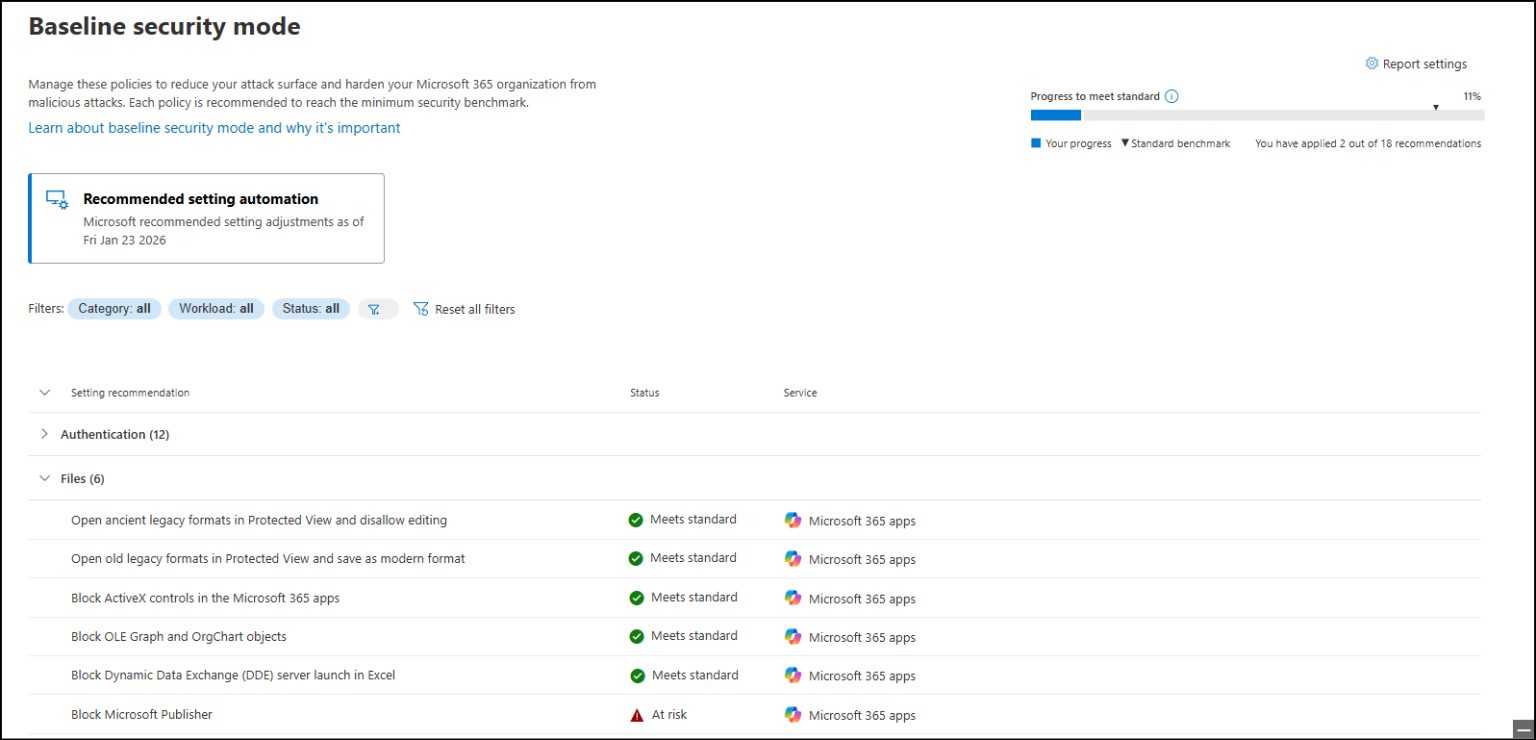
Task: Click the Microsoft 365 apps icon for Block OLE Graph row
Action: pos(792,637)
